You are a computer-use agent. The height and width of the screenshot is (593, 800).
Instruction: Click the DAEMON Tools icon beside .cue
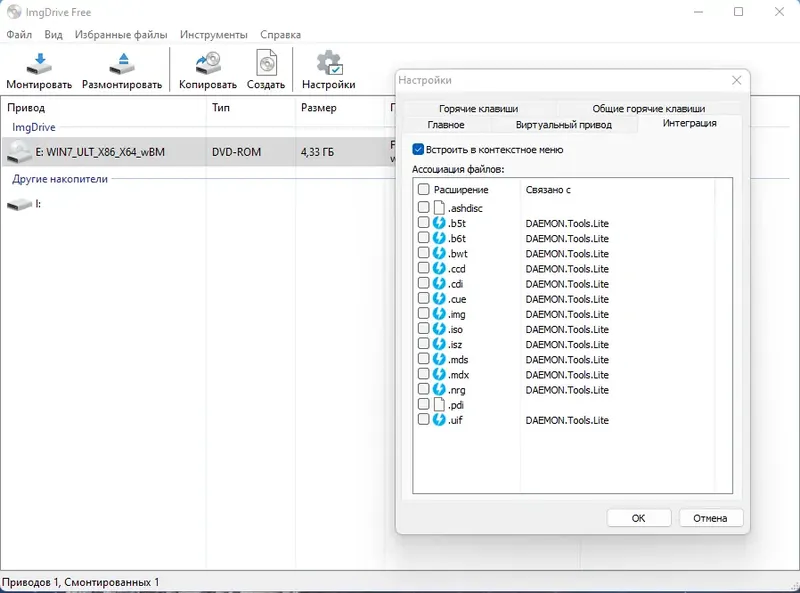[x=439, y=299]
